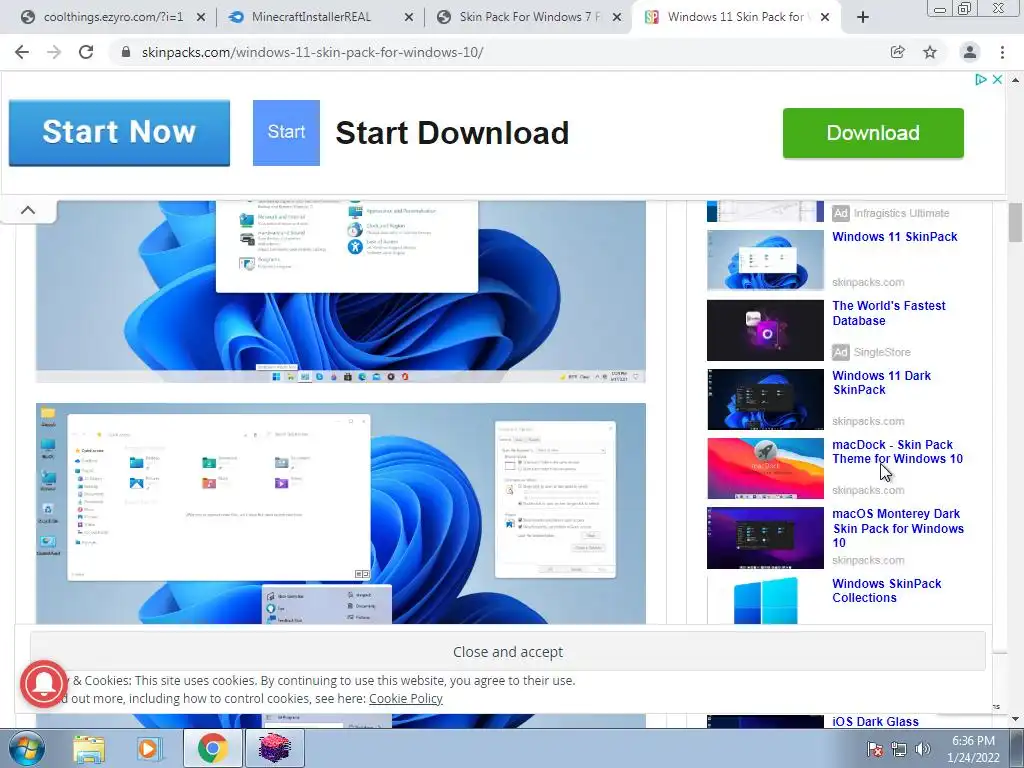Bookmark this page with the star icon
The width and height of the screenshot is (1024, 768).
point(930,52)
